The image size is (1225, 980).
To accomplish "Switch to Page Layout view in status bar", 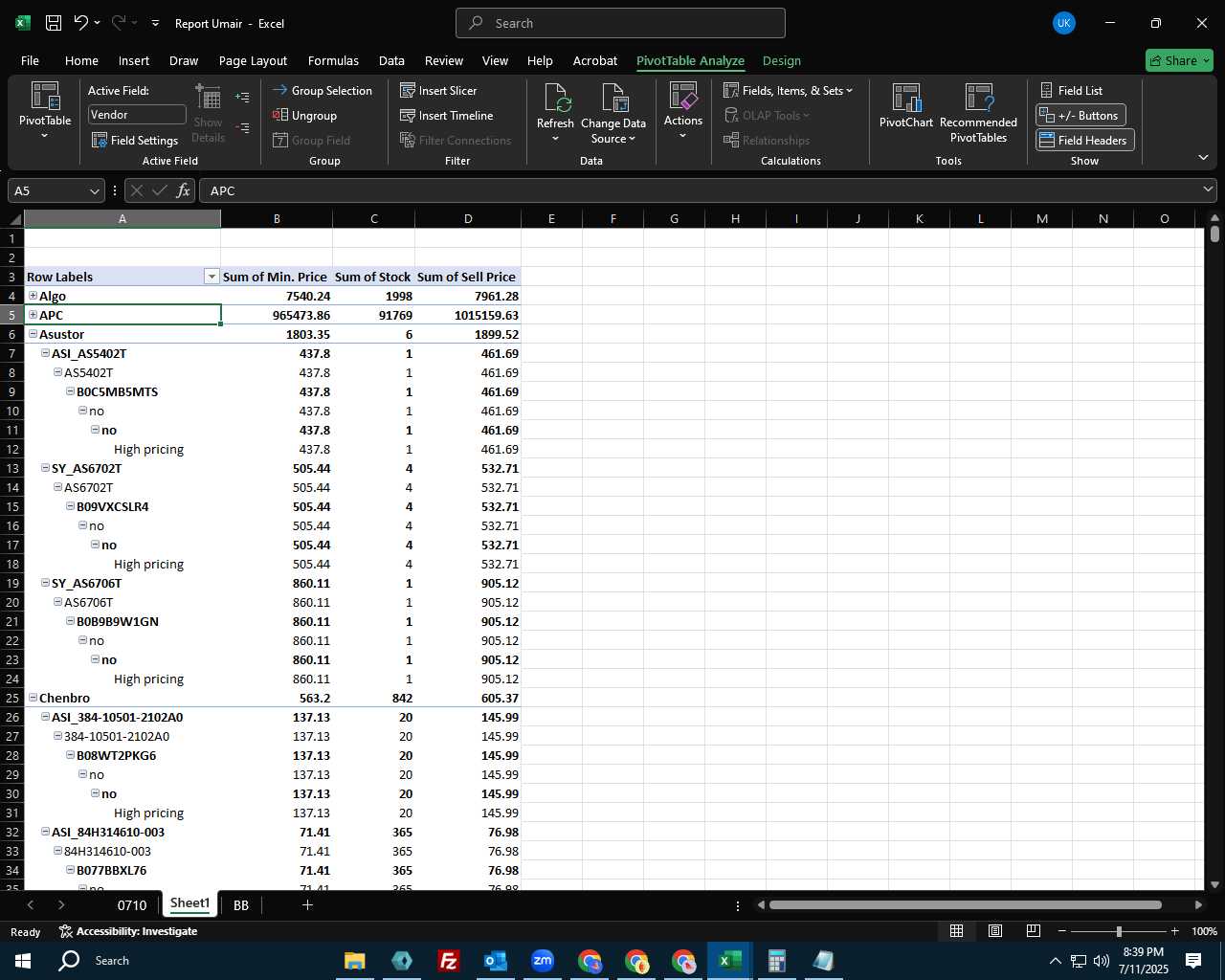I will pos(994,930).
